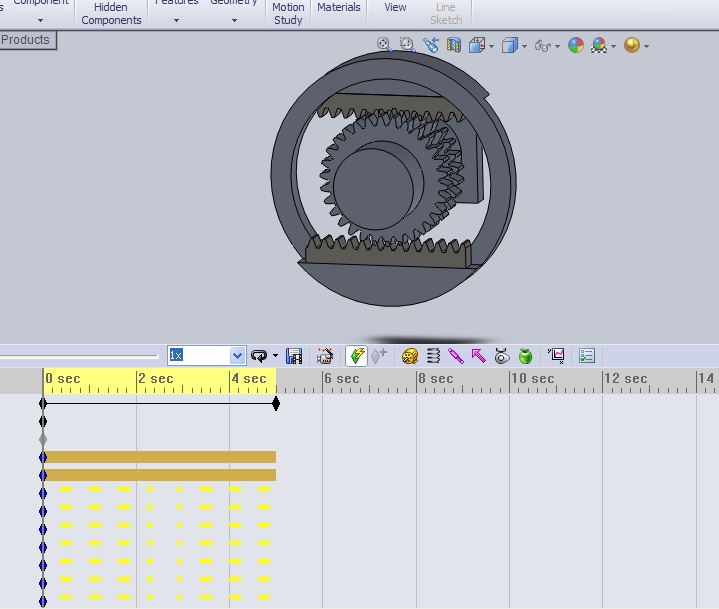719x609 pixels.
Task: Click the Line Sketch ribbon button
Action: (446, 14)
